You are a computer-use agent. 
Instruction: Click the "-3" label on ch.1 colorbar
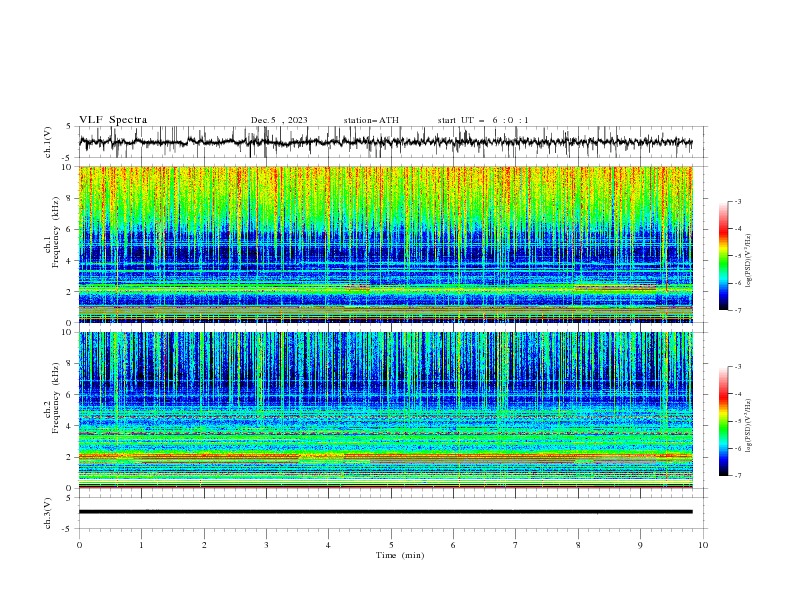click(737, 201)
